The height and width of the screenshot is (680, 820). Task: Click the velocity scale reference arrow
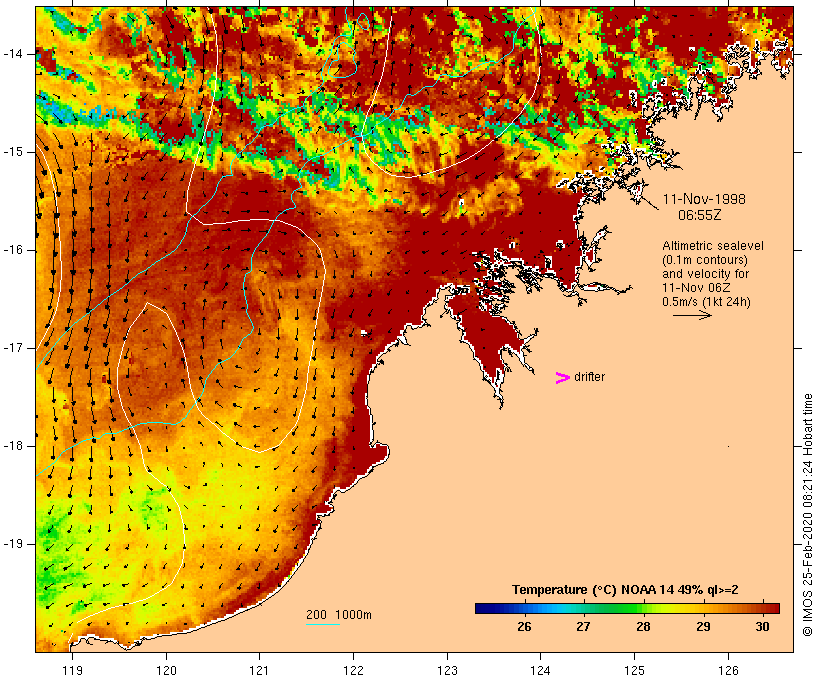click(692, 315)
